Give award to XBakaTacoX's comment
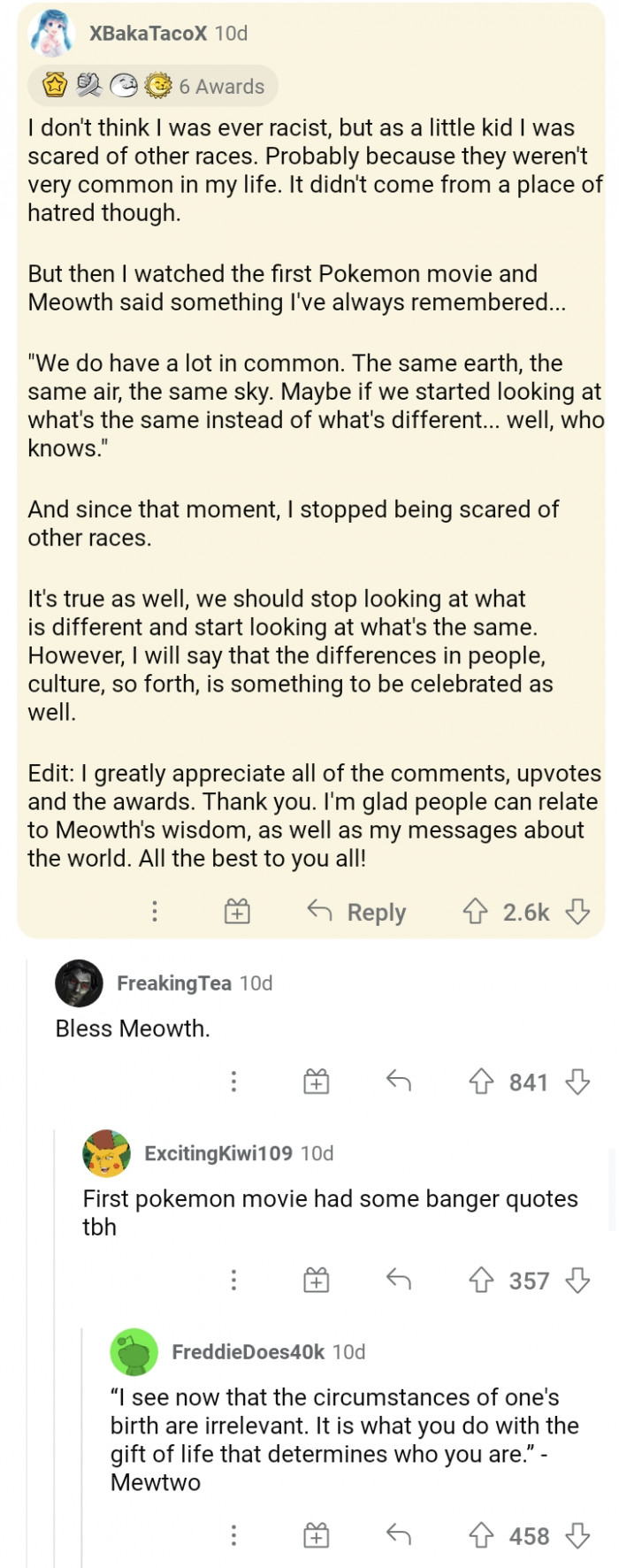 237,912
